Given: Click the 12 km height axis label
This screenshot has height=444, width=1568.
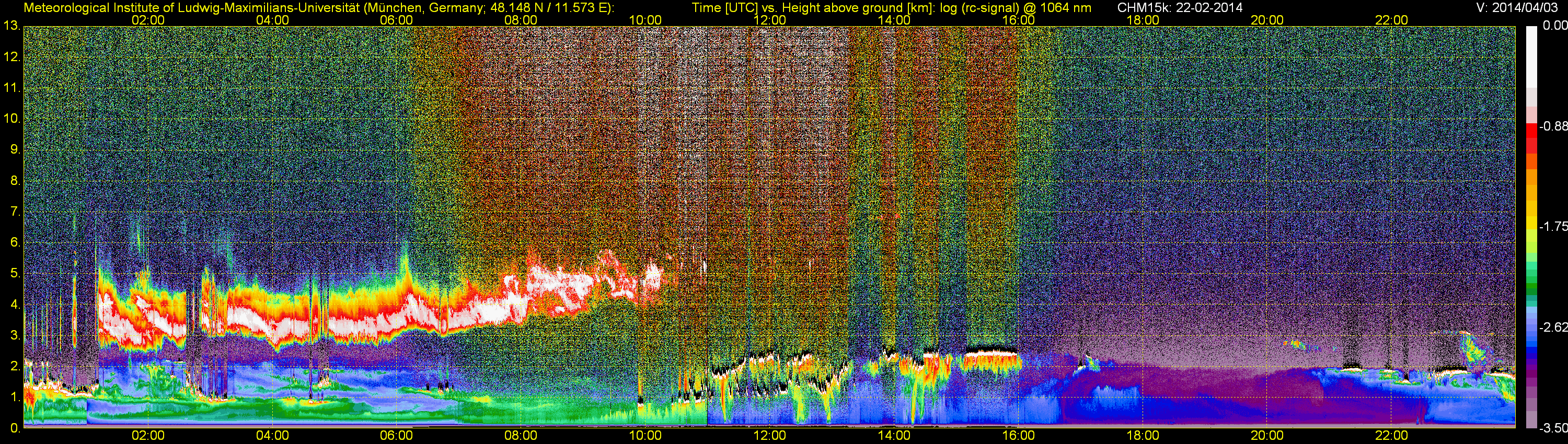Looking at the screenshot, I should (11, 56).
